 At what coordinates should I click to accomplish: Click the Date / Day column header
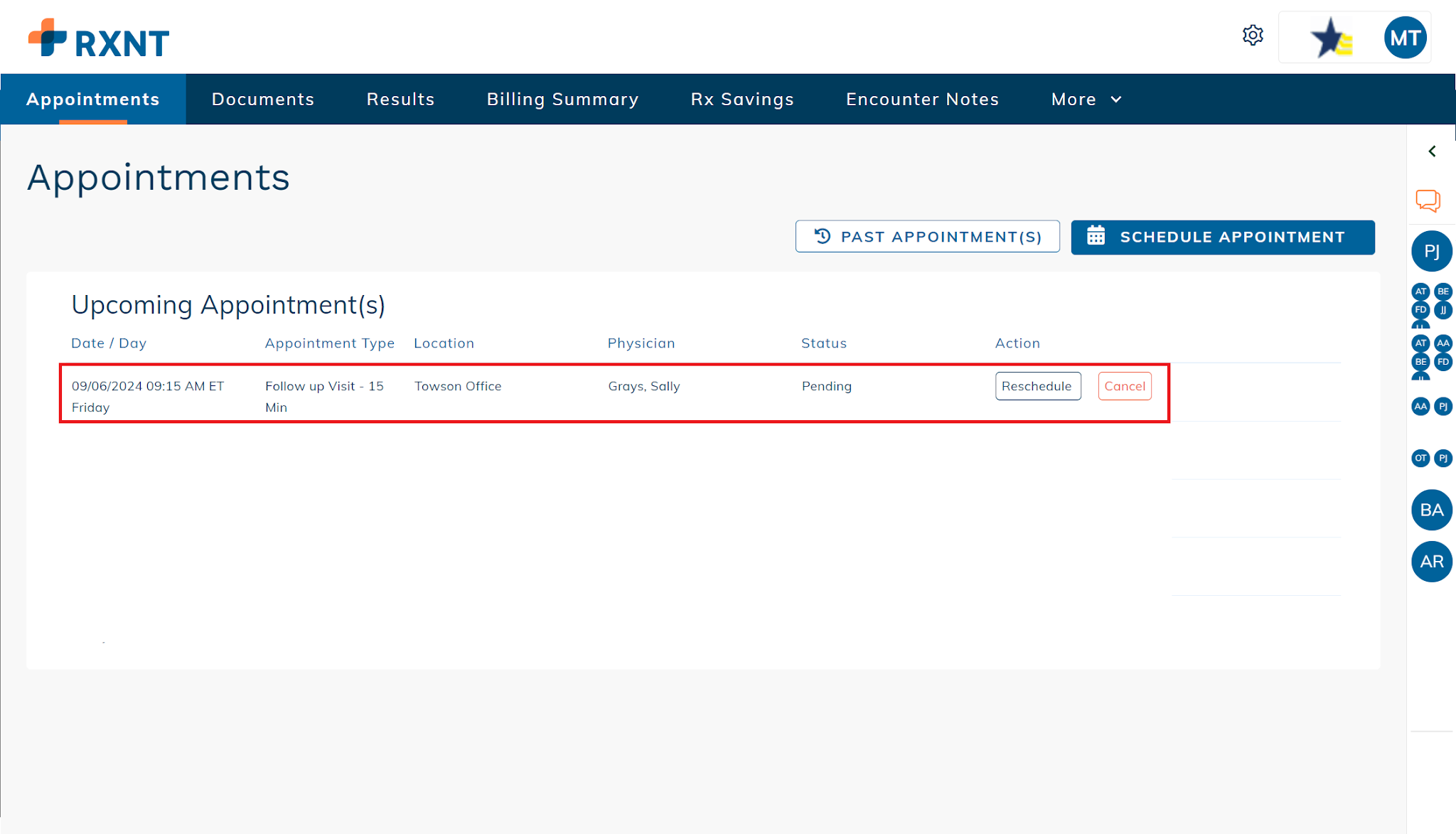click(x=109, y=343)
